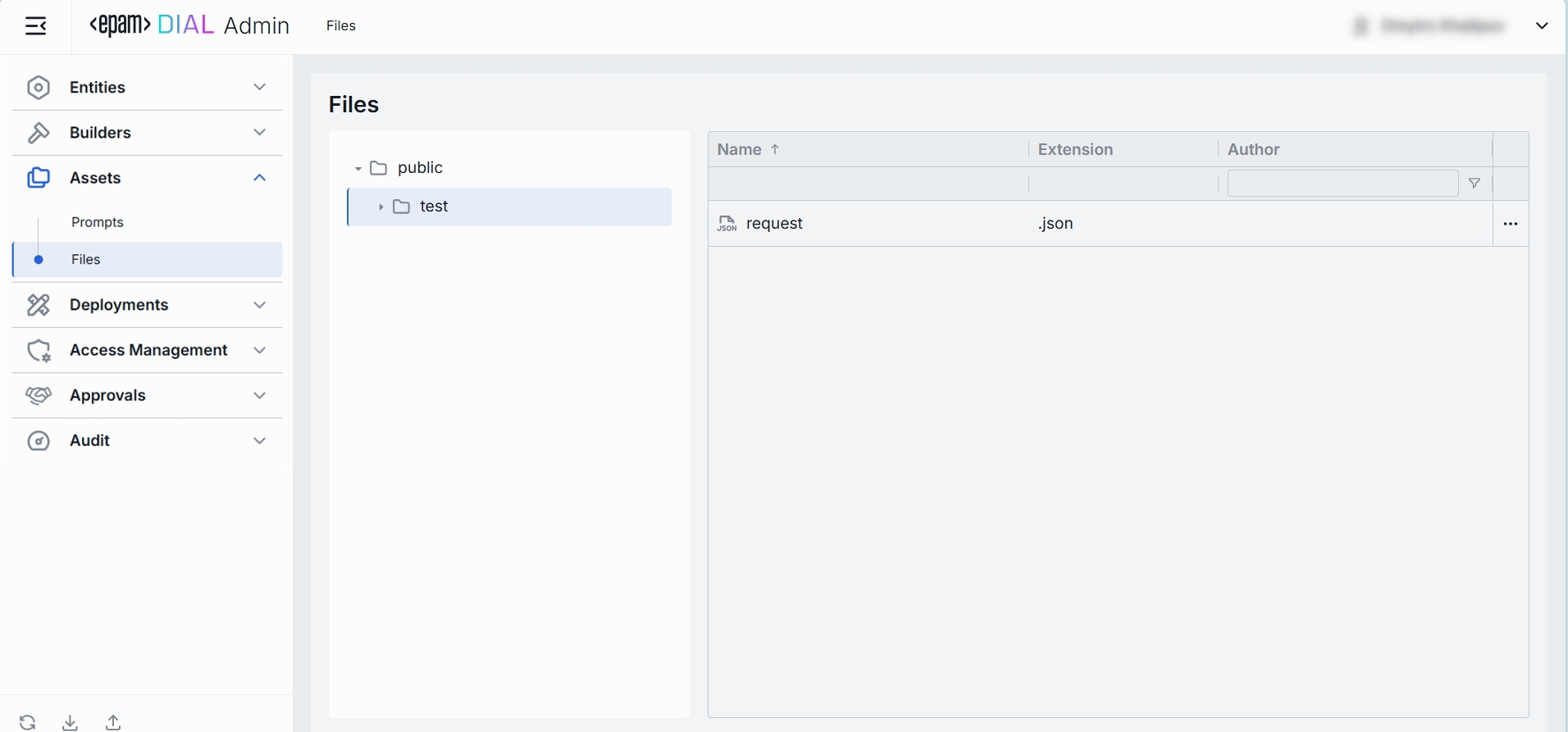Click the Entities section icon
This screenshot has width=1568, height=732.
pyautogui.click(x=39, y=88)
